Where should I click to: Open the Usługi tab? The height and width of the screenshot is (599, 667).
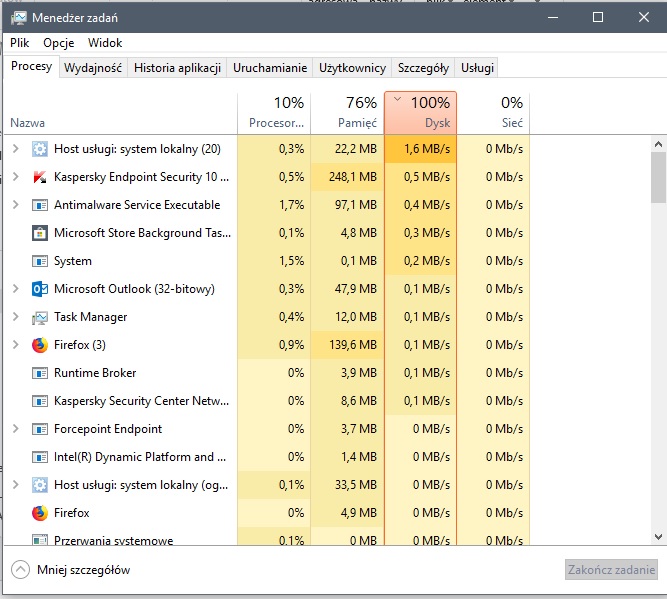477,68
